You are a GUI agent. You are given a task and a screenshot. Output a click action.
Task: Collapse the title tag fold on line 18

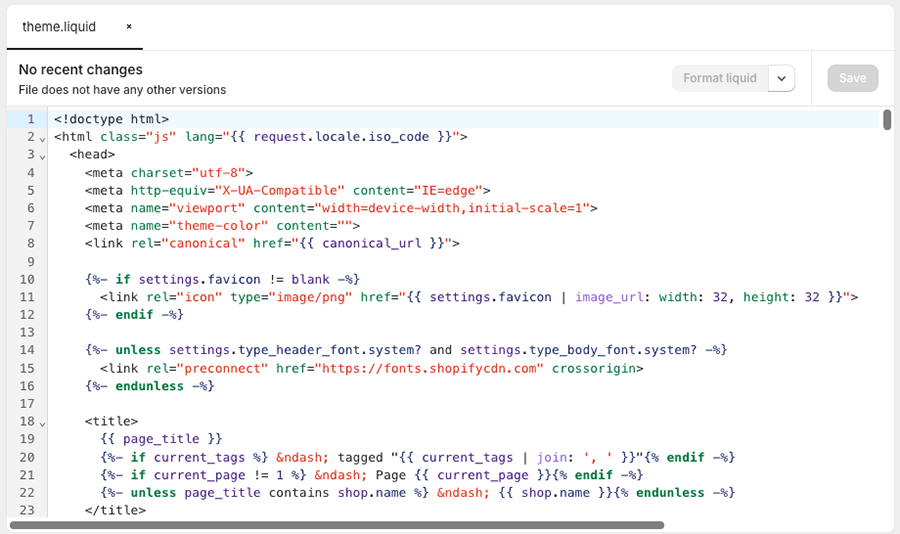pos(42,424)
